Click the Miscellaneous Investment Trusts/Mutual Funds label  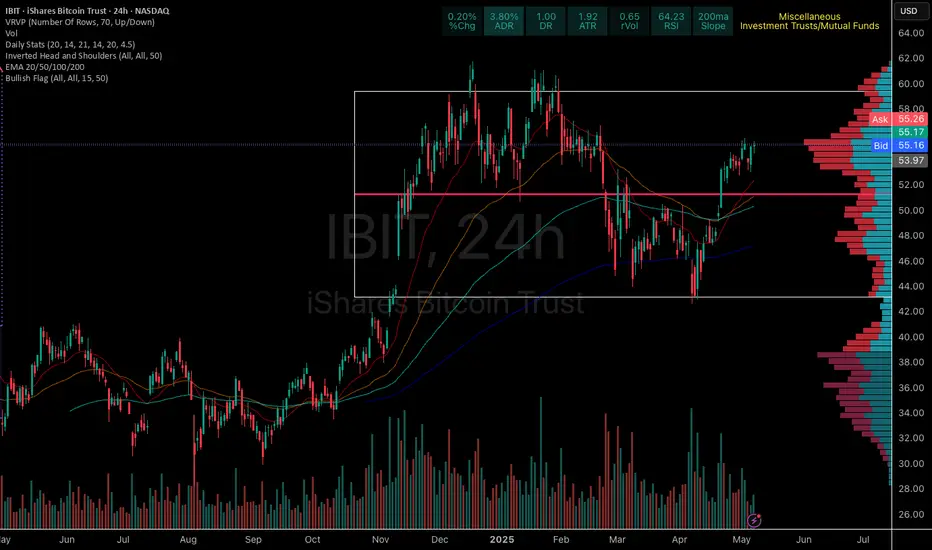pos(810,21)
